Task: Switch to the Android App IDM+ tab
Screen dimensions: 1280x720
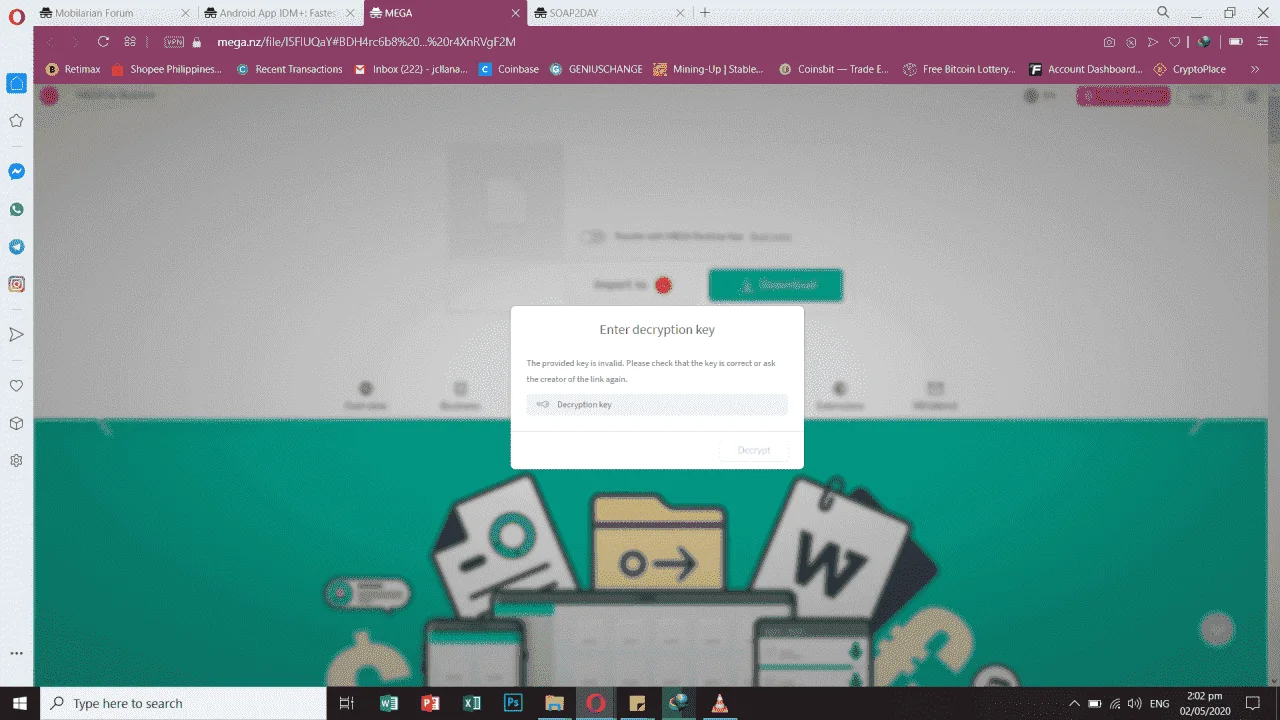Action: [279, 13]
